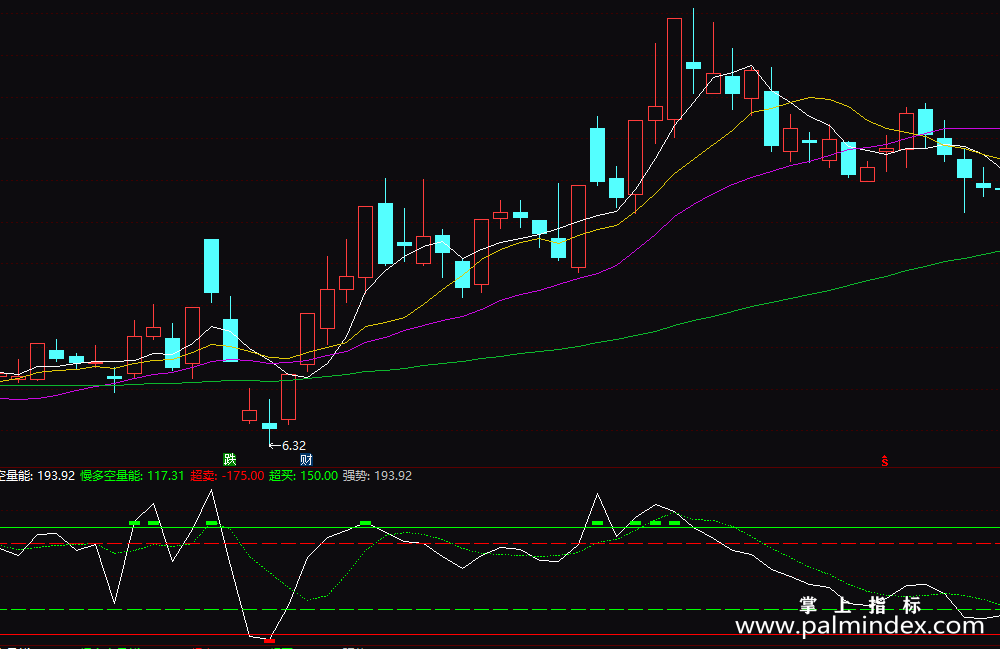Select the 超买 150.00 indicator label
Screen dimensions: 1000x649
point(304,476)
